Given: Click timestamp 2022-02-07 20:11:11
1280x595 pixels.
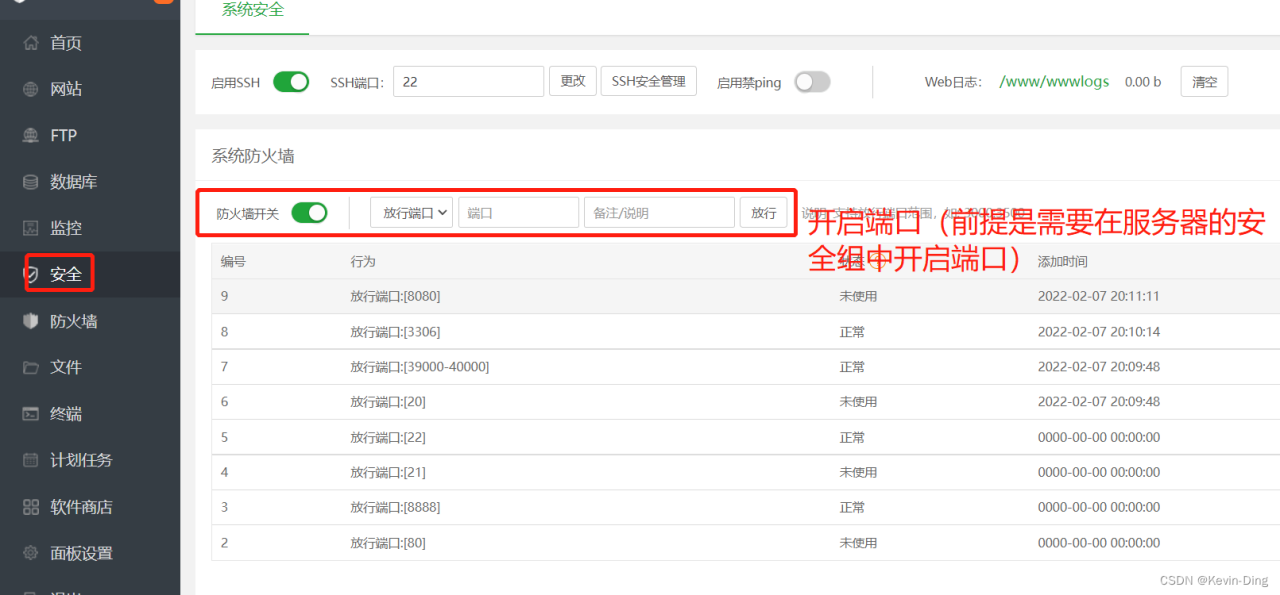Looking at the screenshot, I should point(1099,296).
